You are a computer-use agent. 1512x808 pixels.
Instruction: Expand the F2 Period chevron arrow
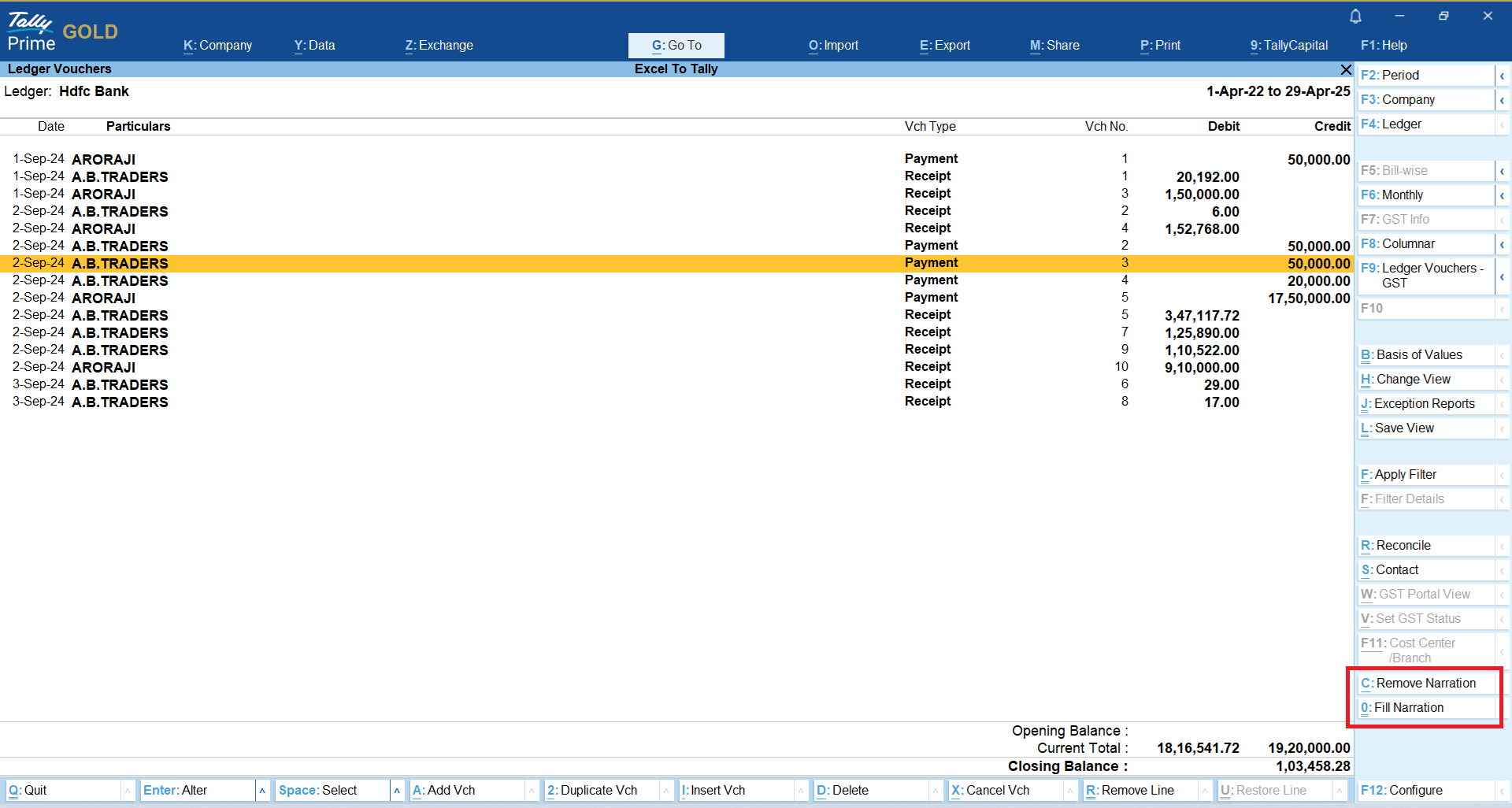1502,76
